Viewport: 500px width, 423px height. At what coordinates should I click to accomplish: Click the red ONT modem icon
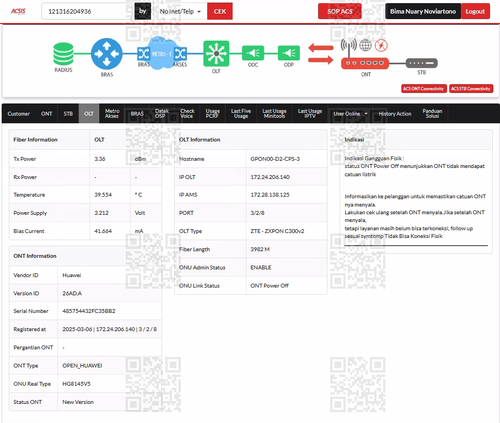pyautogui.click(x=365, y=63)
